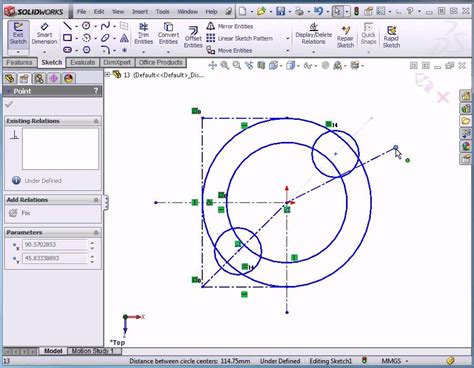Open the Motion Study 1 tab
474x368 pixels.
point(93,351)
